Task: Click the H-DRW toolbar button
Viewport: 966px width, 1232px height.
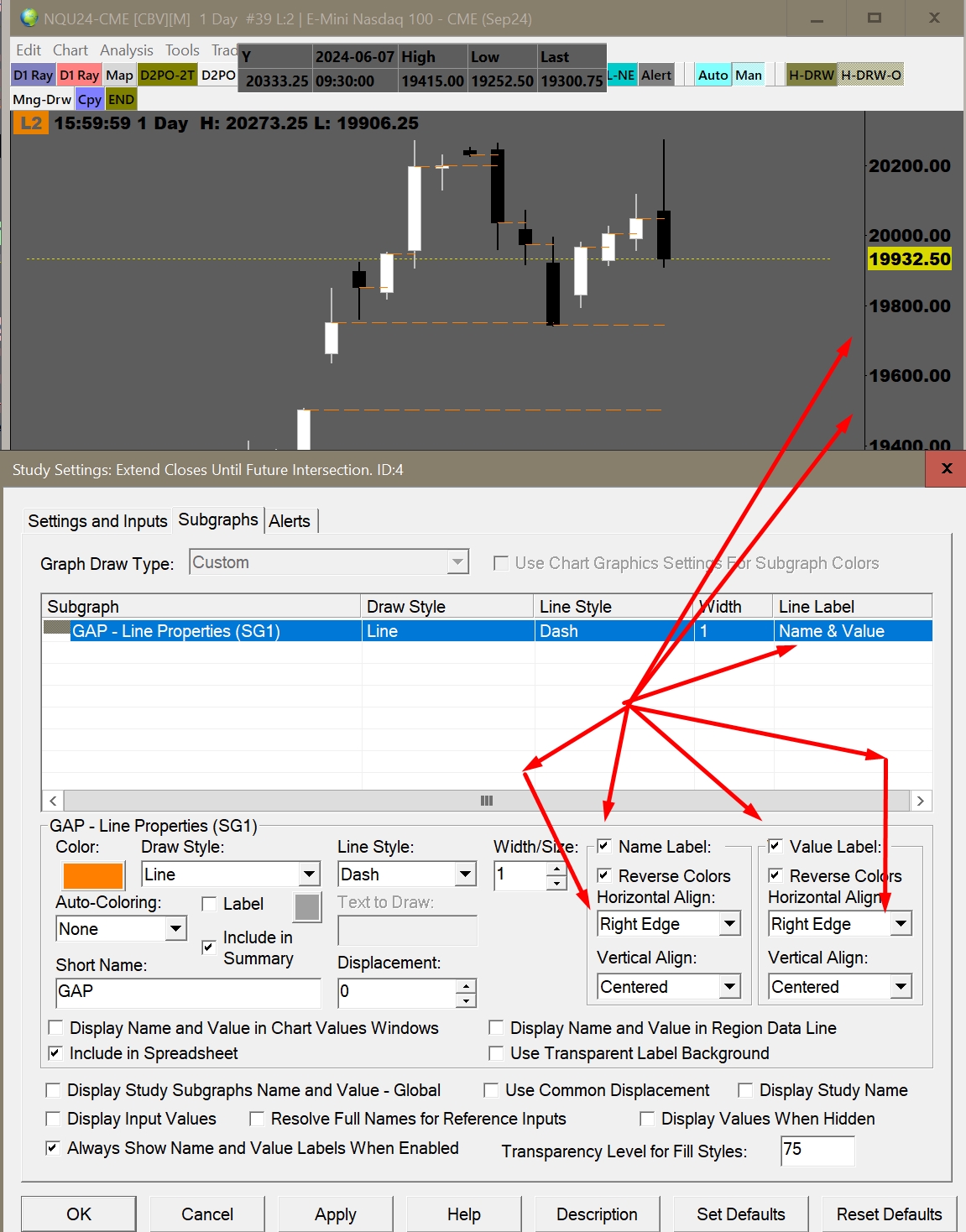Action: (812, 76)
